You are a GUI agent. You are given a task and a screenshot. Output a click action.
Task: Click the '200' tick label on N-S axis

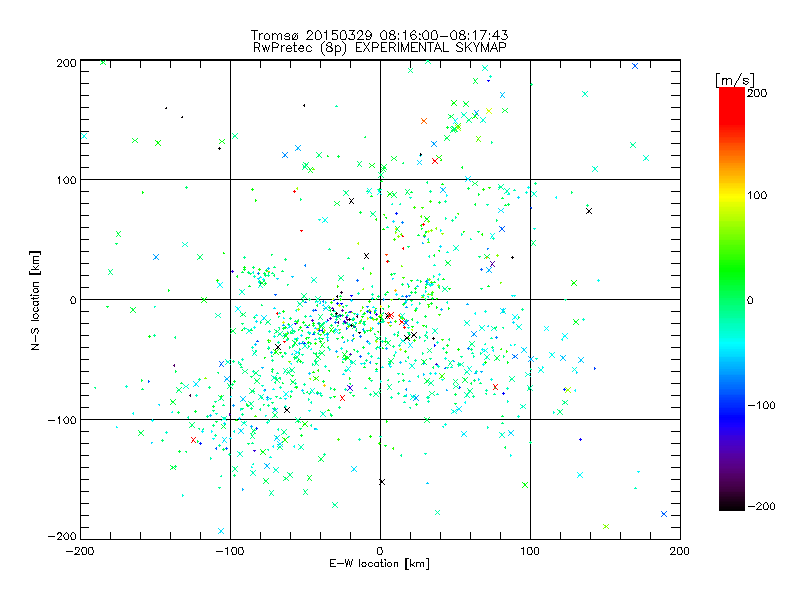66,63
